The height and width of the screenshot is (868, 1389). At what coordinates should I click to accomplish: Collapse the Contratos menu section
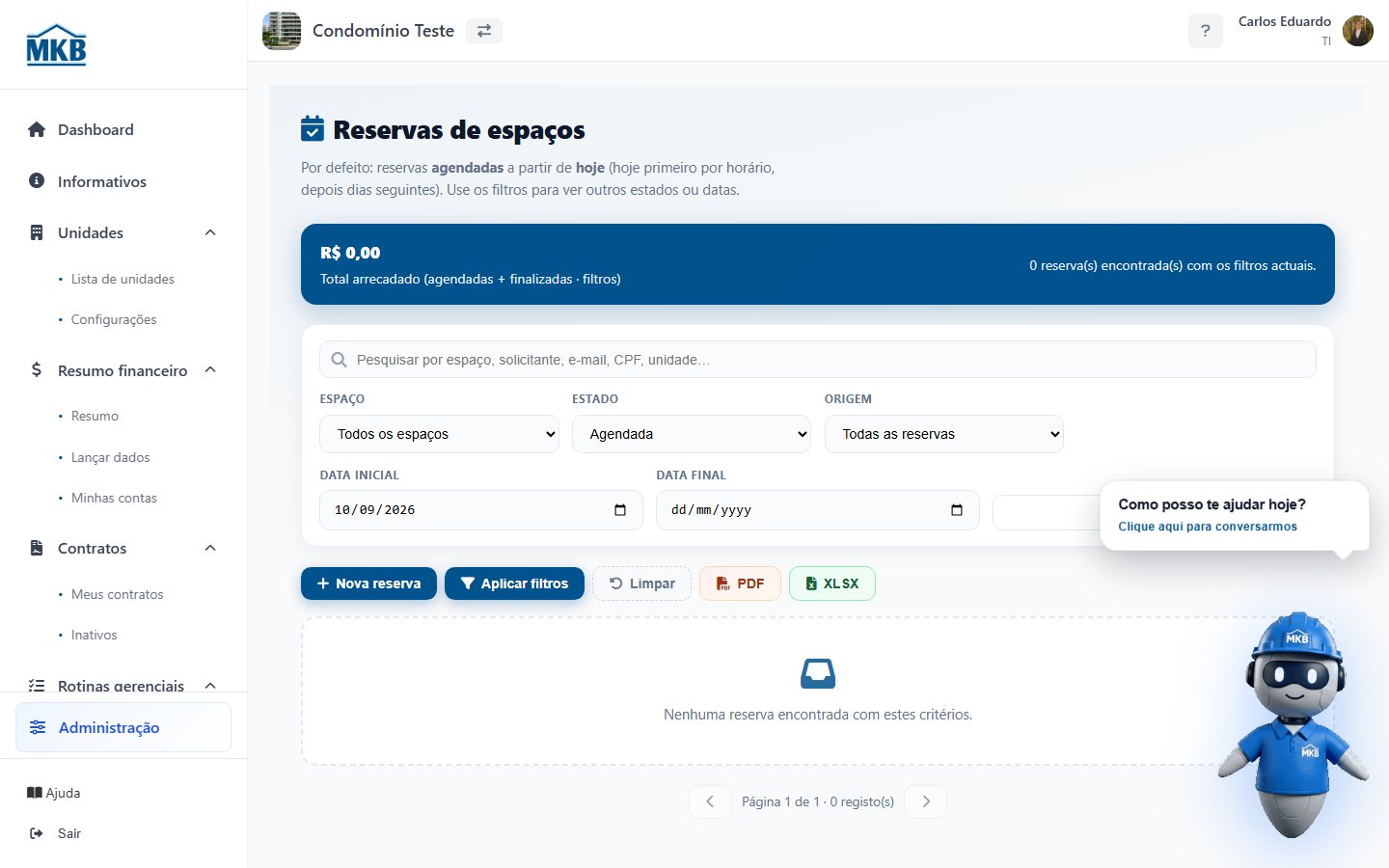[x=210, y=548]
